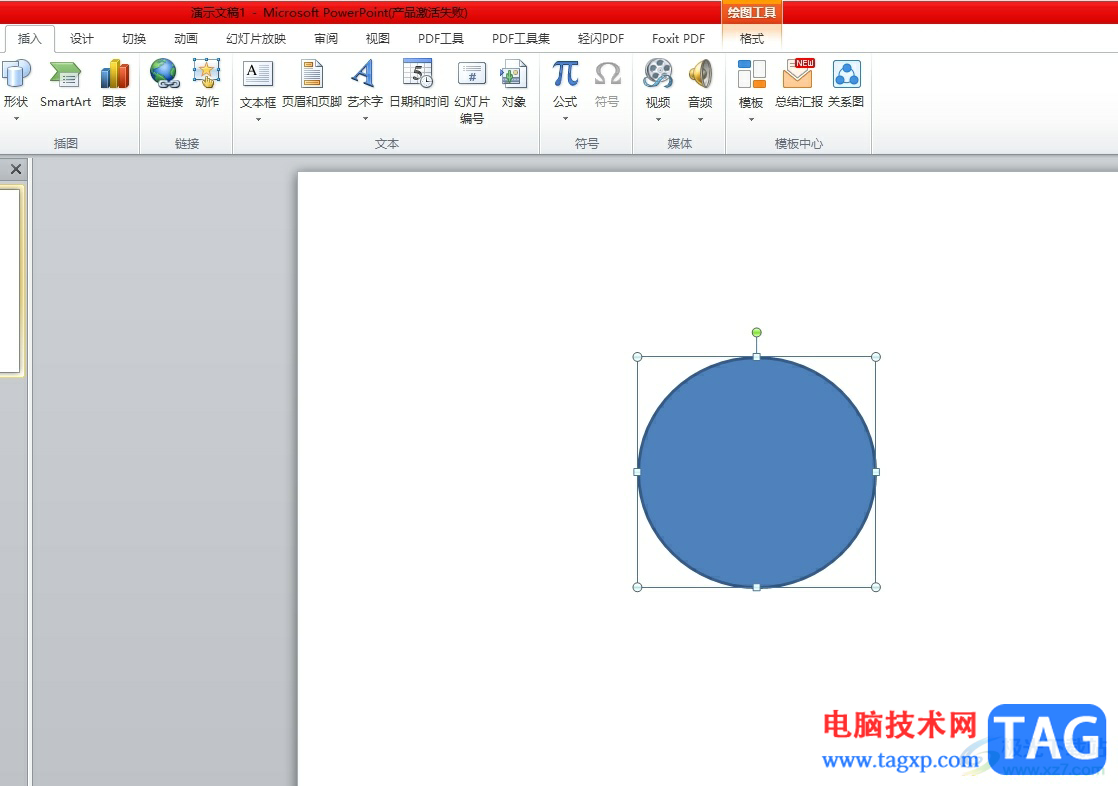Click the 符号 symbol icon

click(607, 74)
